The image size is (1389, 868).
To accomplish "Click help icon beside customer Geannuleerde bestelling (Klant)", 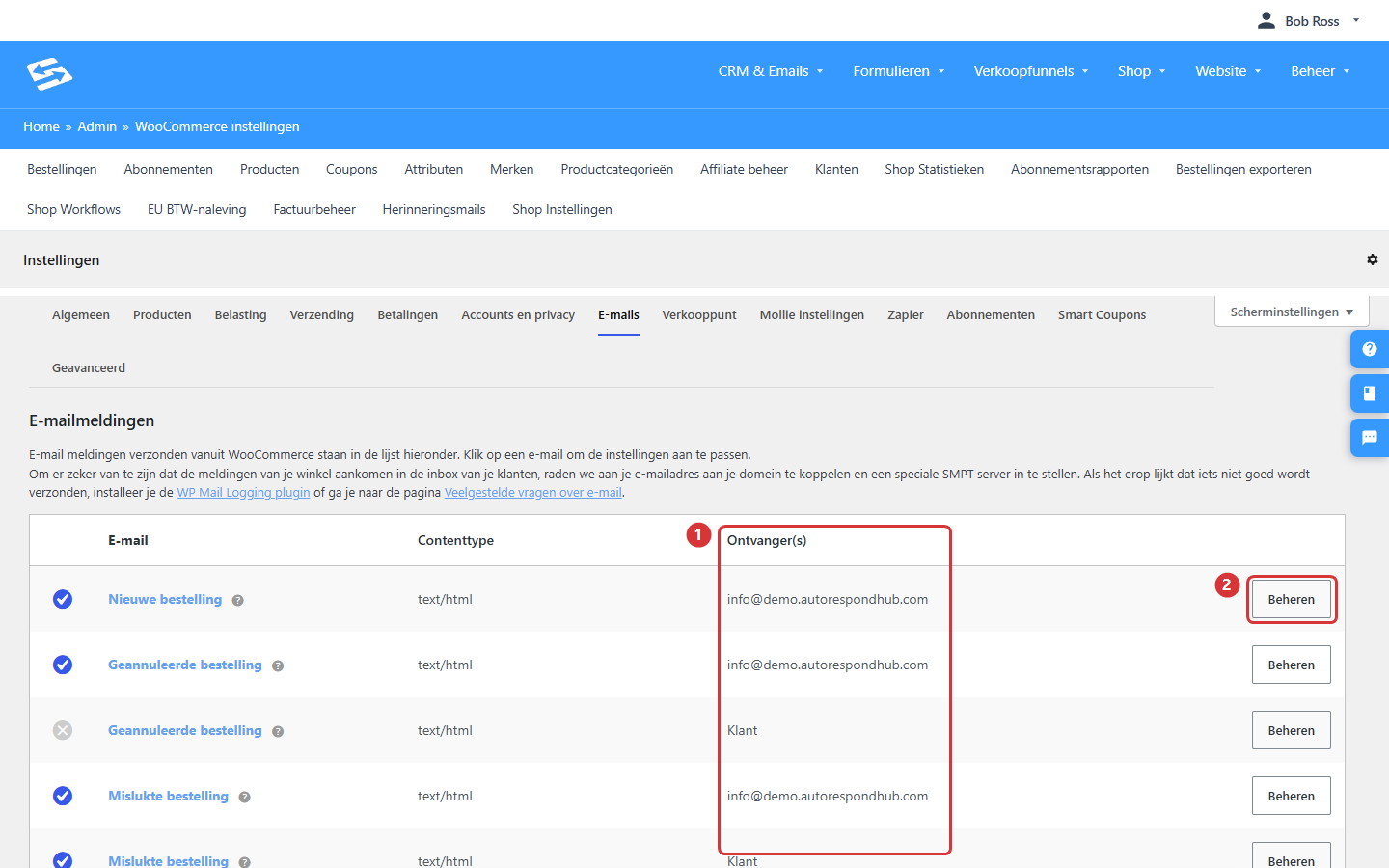I will coord(278,731).
